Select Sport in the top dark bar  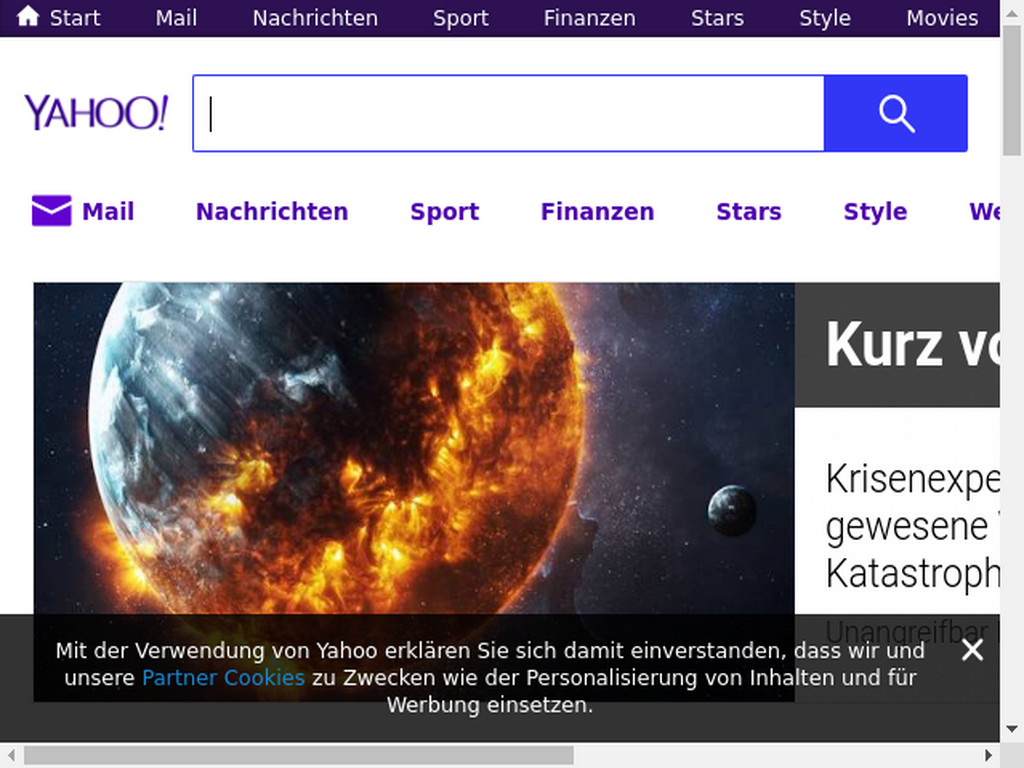click(460, 18)
